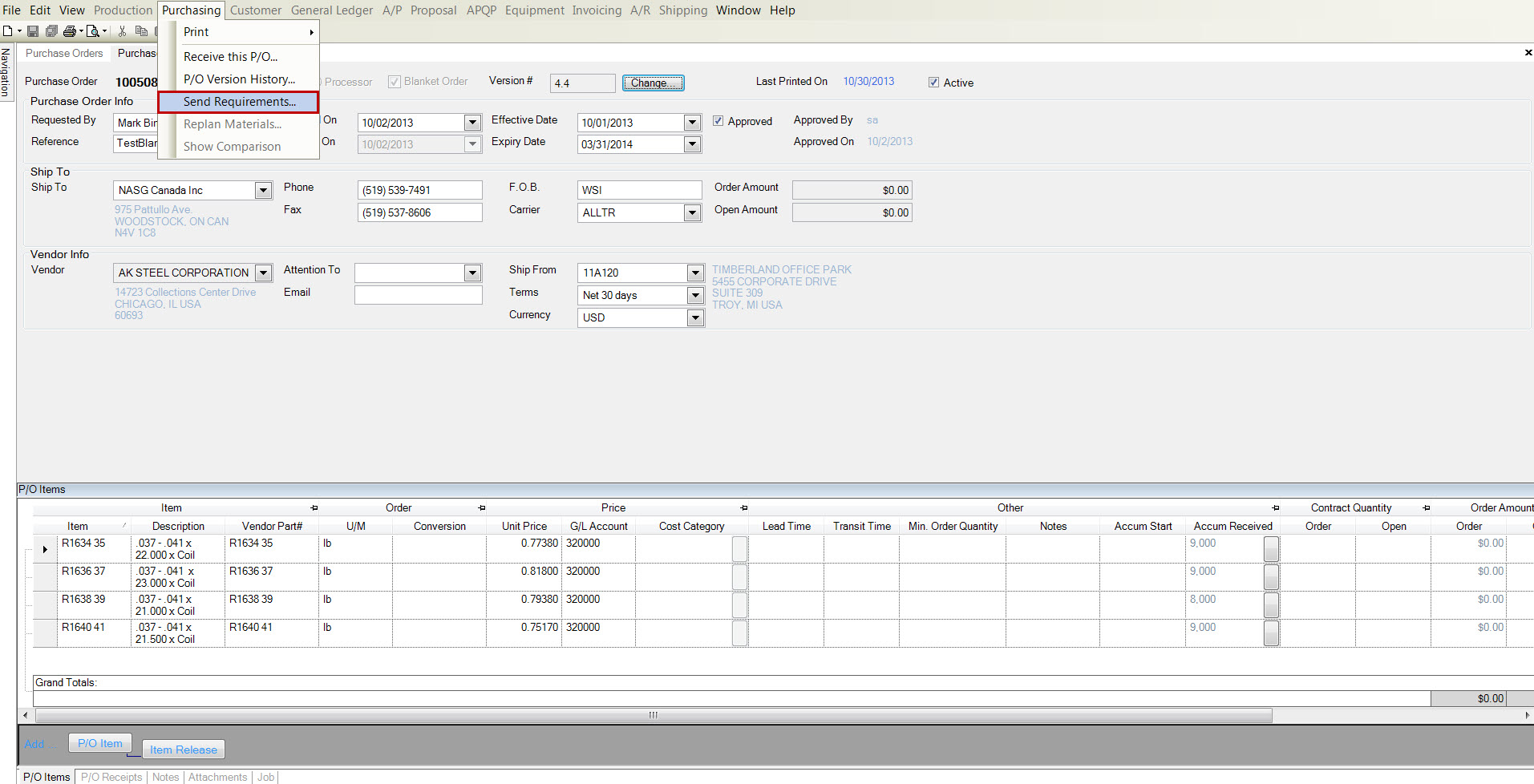Click the horizontal scrollbar thumb in P/O Items
The height and width of the screenshot is (784, 1534).
coord(653,715)
